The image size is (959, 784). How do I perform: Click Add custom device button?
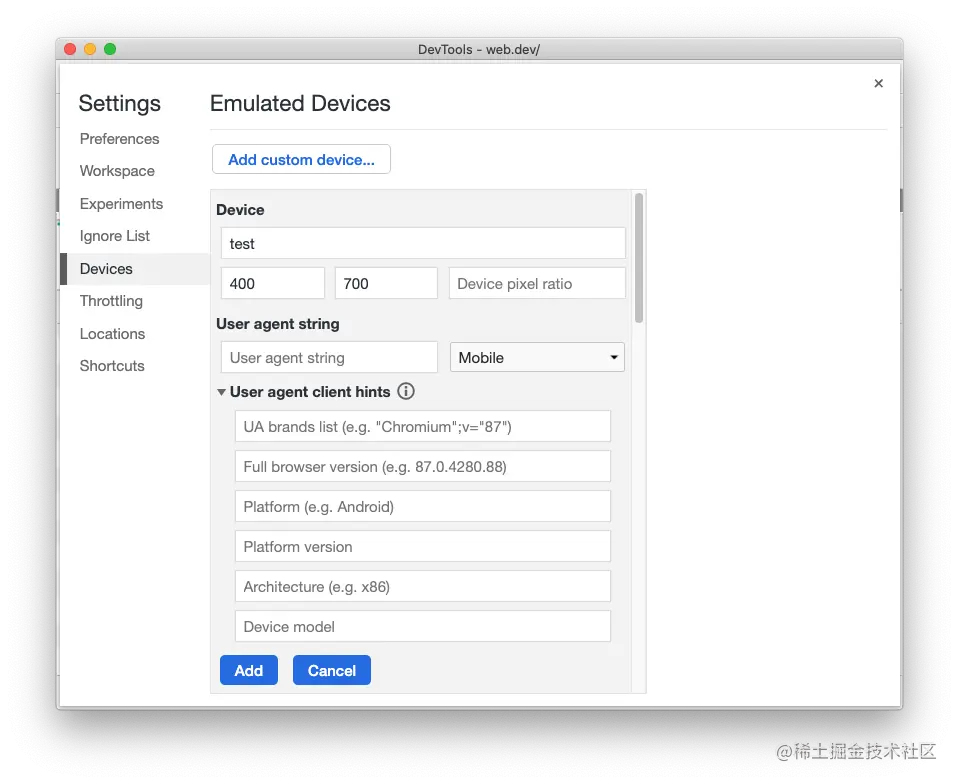[x=301, y=160]
